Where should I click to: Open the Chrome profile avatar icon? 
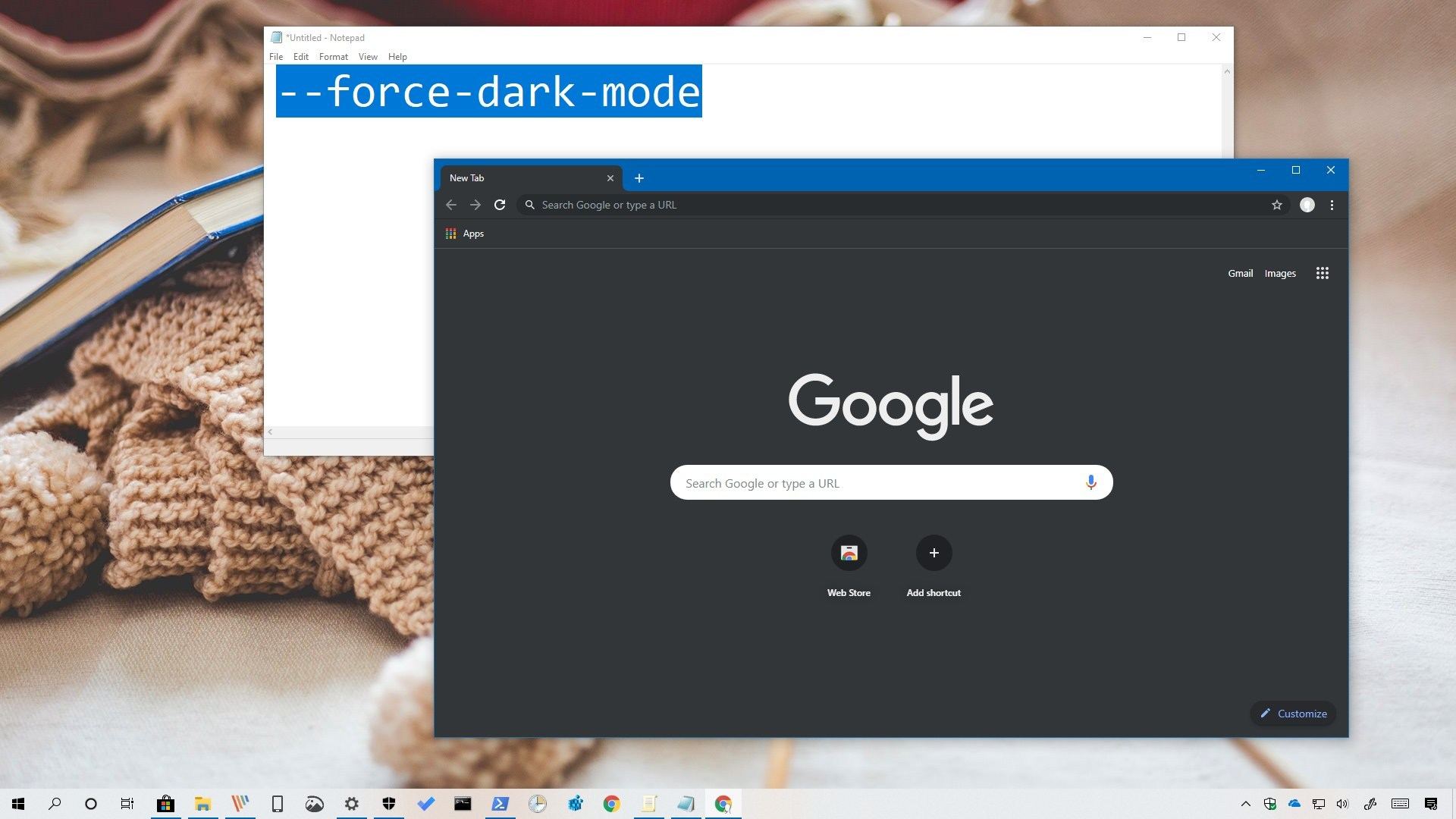point(1307,205)
